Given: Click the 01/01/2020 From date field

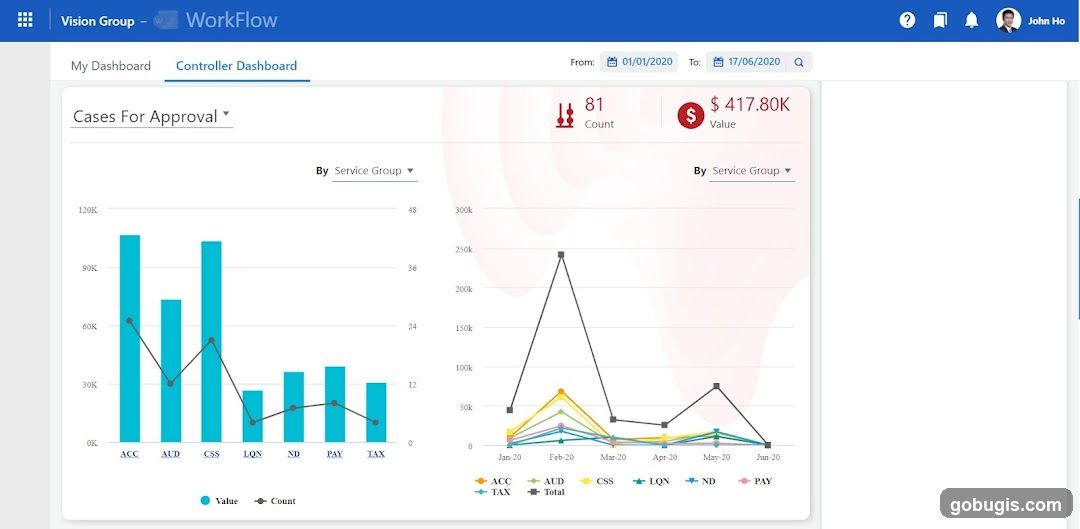Looking at the screenshot, I should click(x=638, y=62).
